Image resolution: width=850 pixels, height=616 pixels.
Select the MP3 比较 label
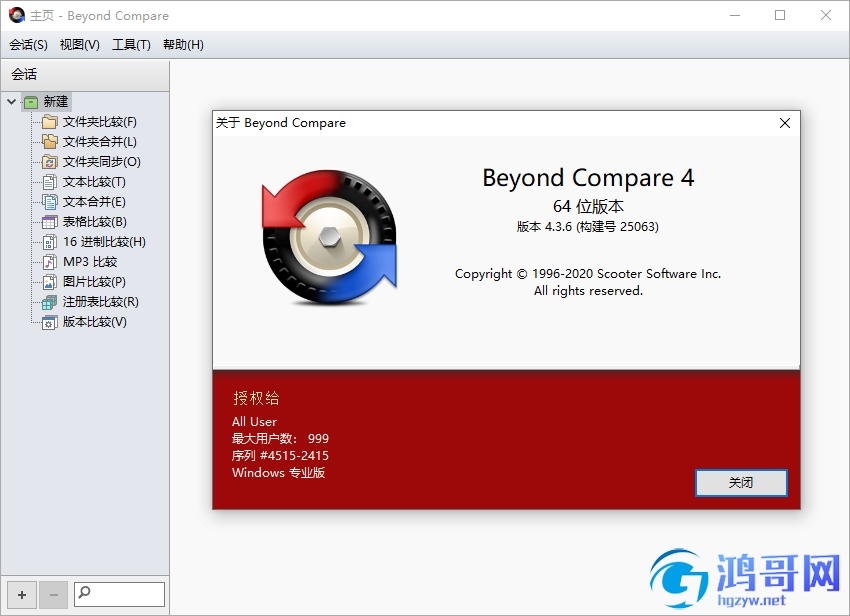point(90,262)
